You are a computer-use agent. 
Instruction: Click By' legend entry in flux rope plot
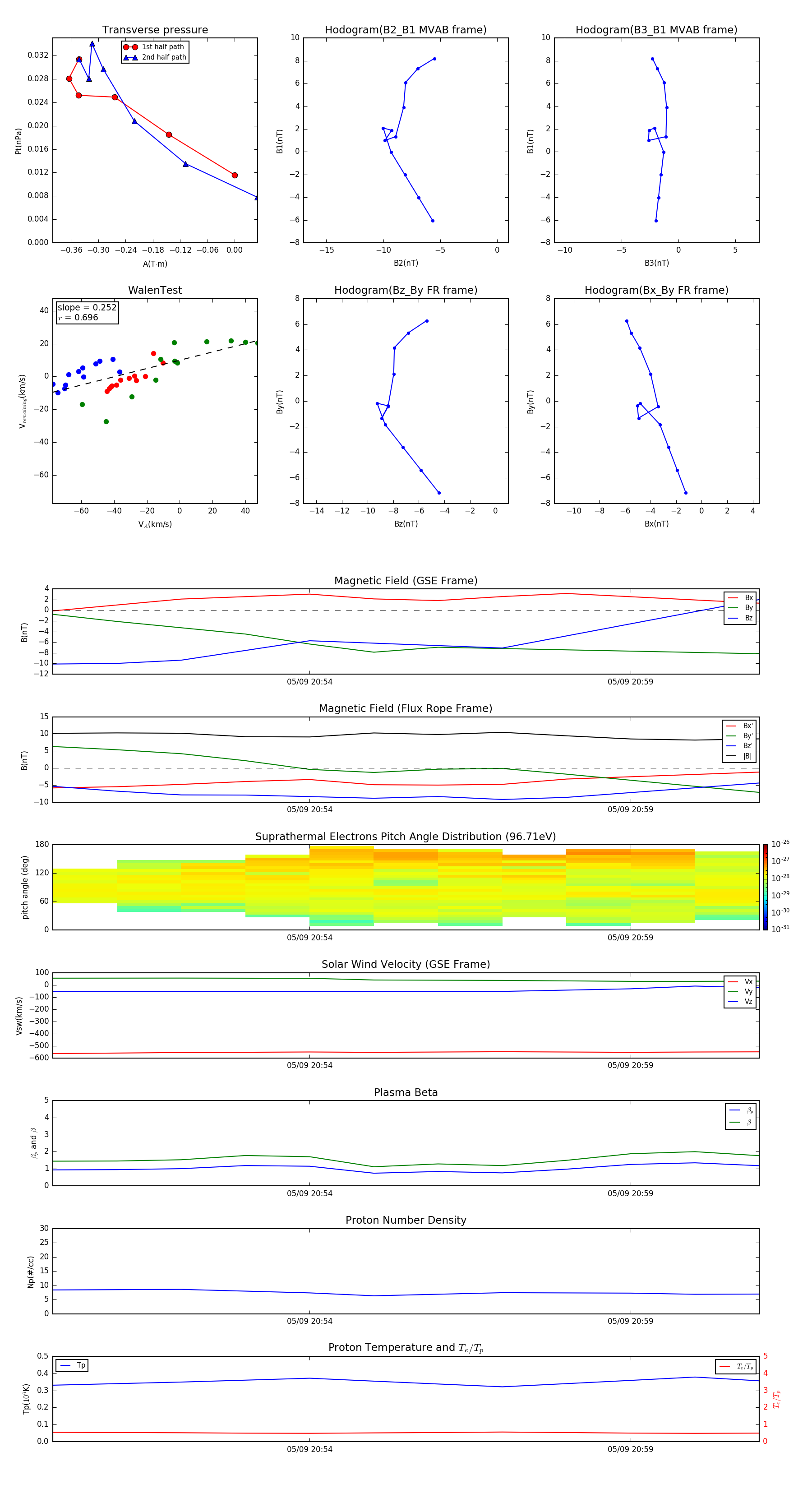[x=739, y=736]
